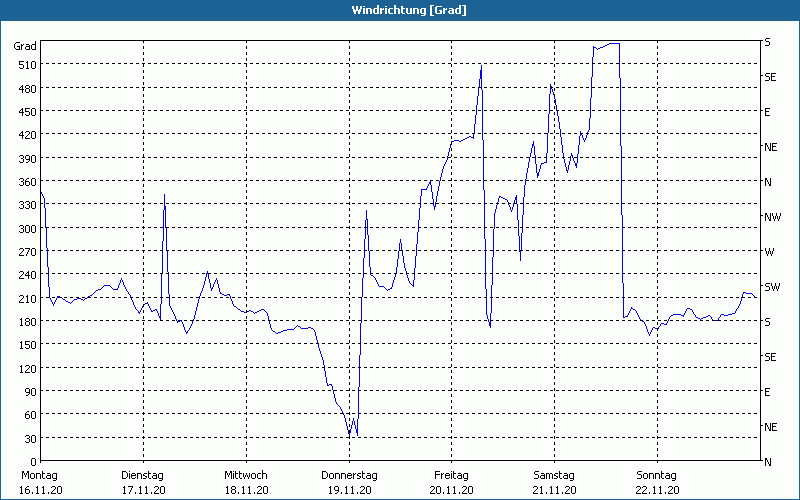800x500 pixels.
Task: Click the 'Samstag' day label
Action: [x=554, y=476]
